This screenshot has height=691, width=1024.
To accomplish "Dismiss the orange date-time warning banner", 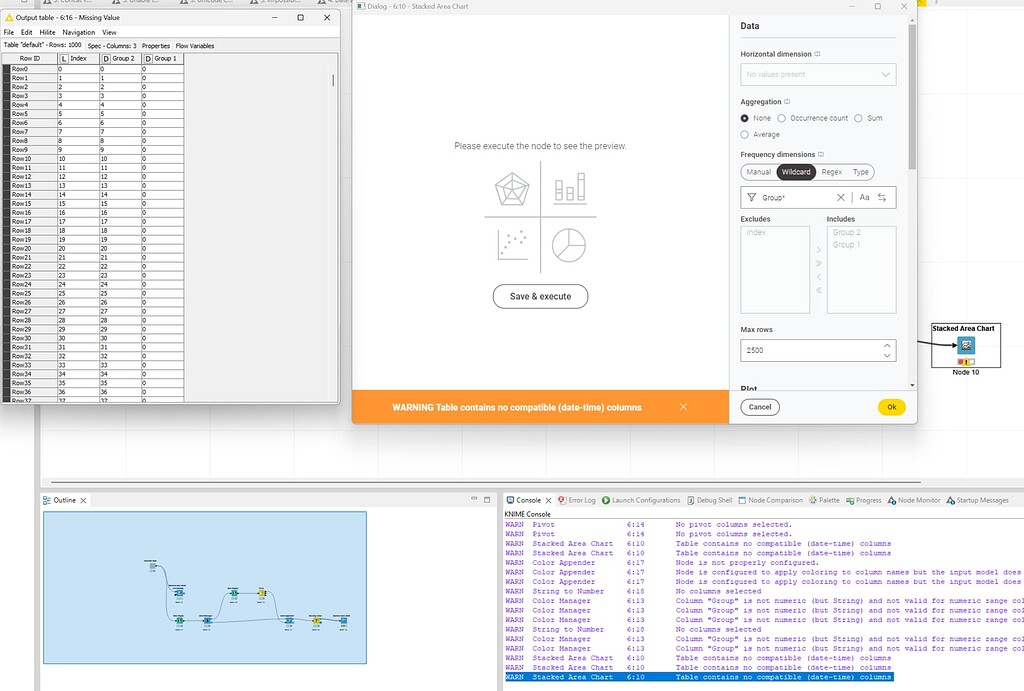I will click(683, 407).
